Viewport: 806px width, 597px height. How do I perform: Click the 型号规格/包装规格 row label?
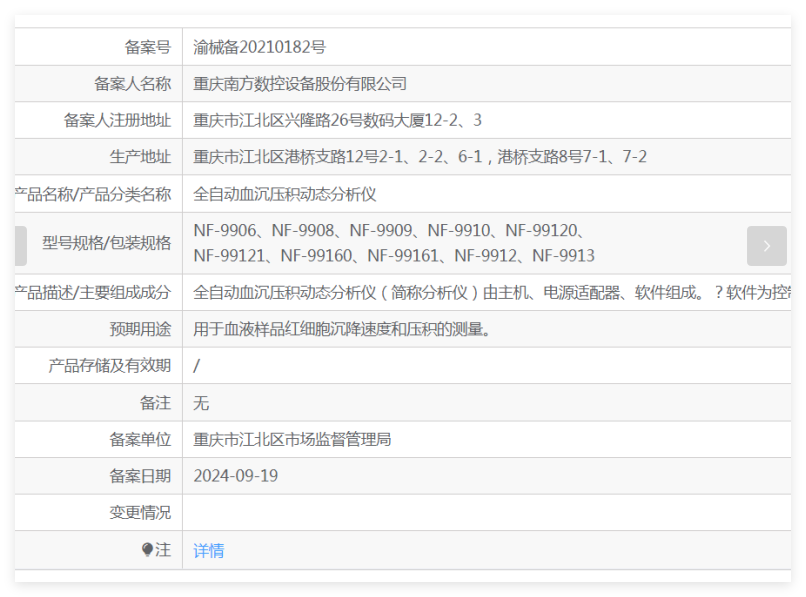106,243
